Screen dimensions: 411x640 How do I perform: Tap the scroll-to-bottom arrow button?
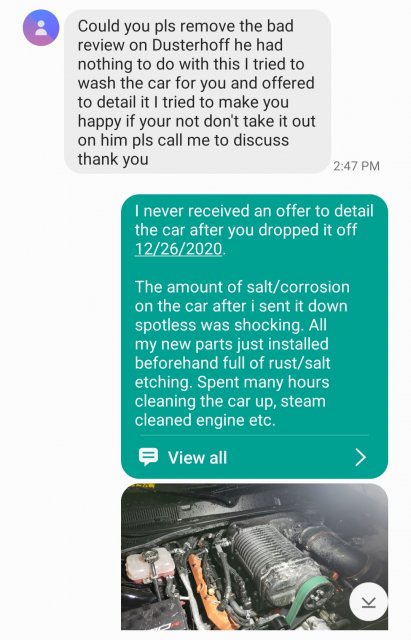pyautogui.click(x=368, y=602)
